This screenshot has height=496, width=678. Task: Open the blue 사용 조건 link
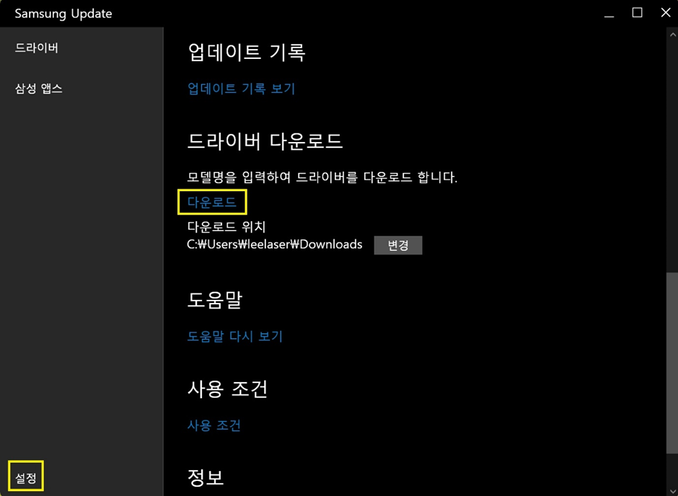coord(214,426)
